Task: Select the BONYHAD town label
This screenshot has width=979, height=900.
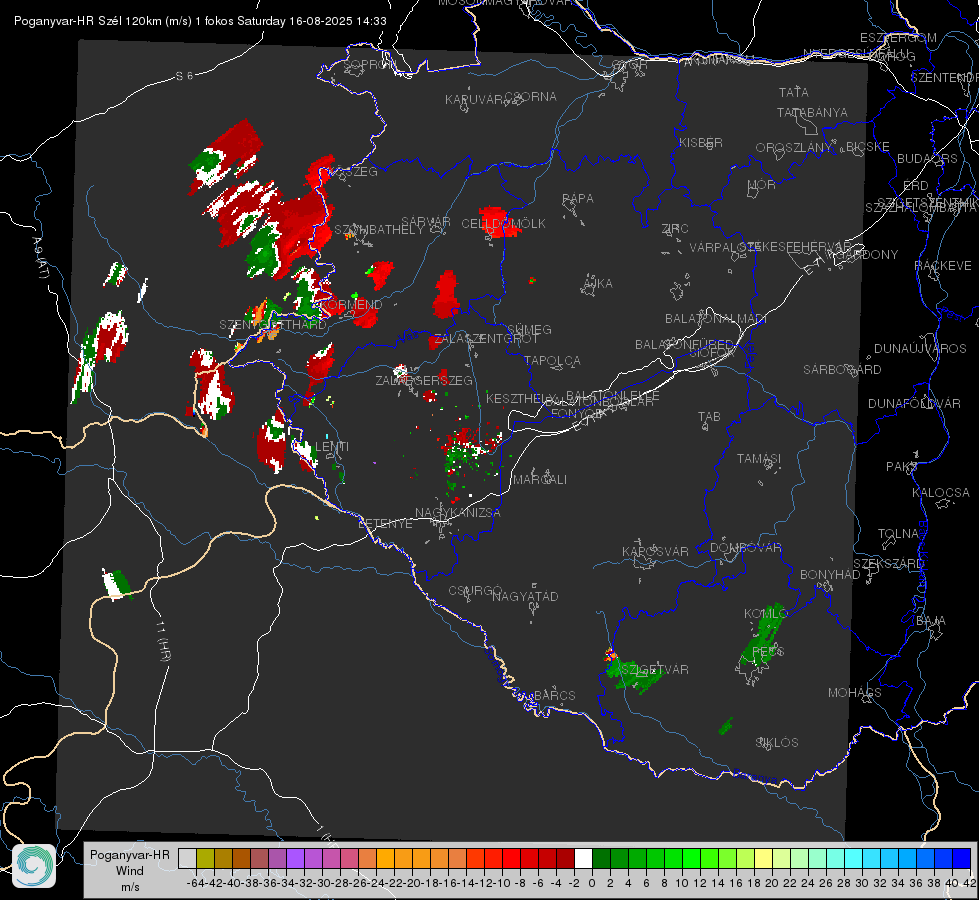Action: [x=830, y=575]
